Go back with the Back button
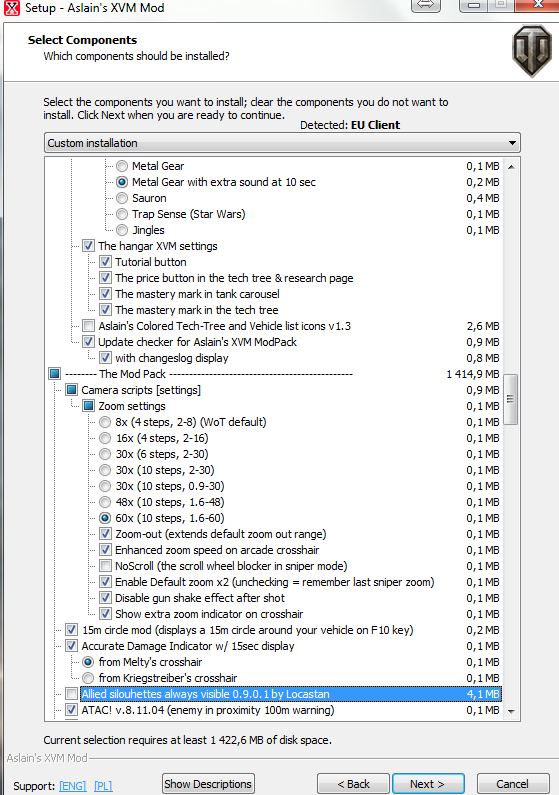This screenshot has width=559, height=795. (x=353, y=784)
